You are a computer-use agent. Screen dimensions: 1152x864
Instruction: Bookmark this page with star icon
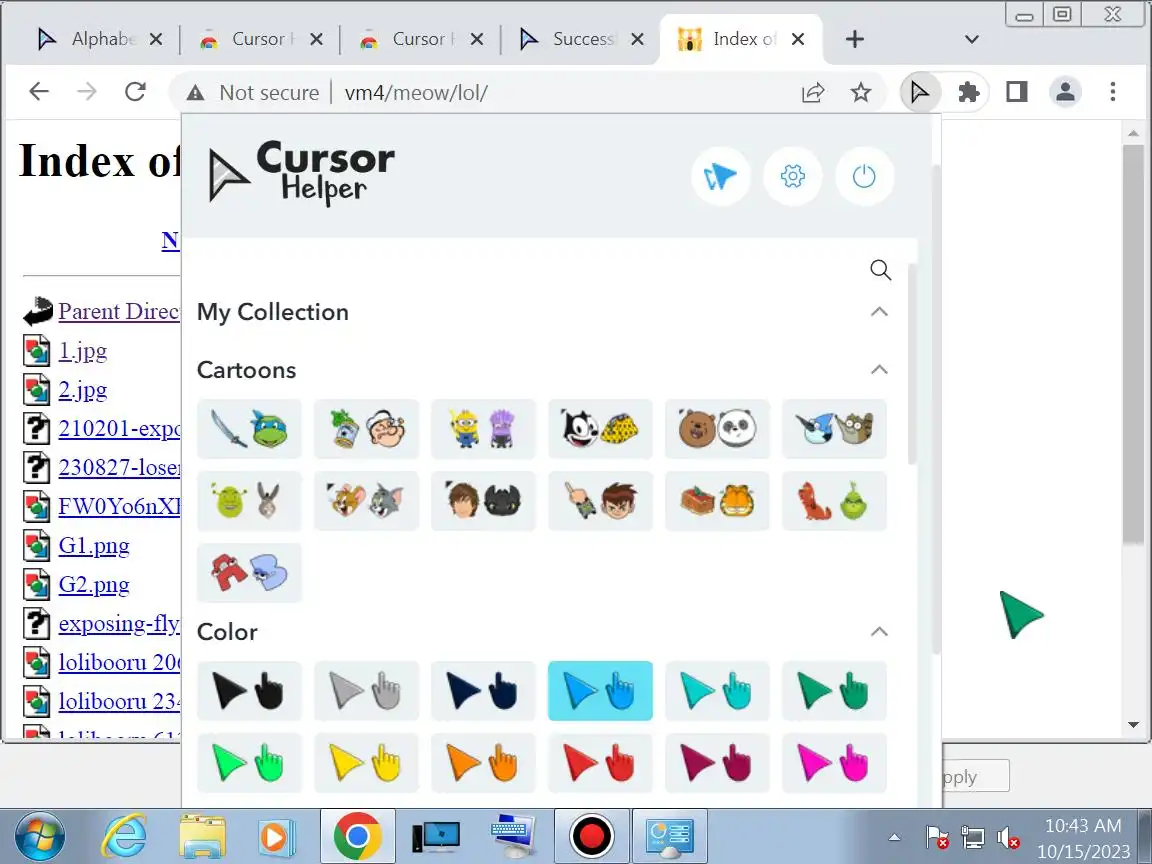[860, 93]
